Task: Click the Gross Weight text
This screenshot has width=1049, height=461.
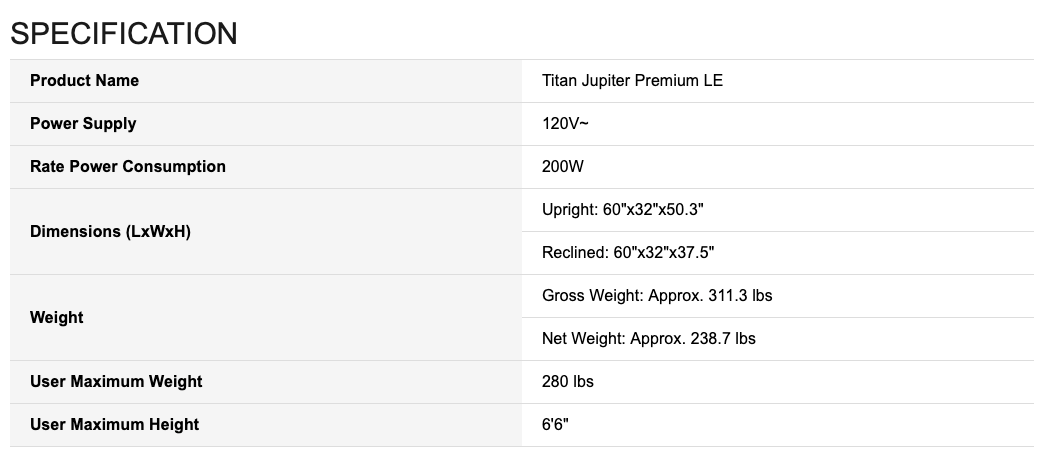Action: pos(592,296)
